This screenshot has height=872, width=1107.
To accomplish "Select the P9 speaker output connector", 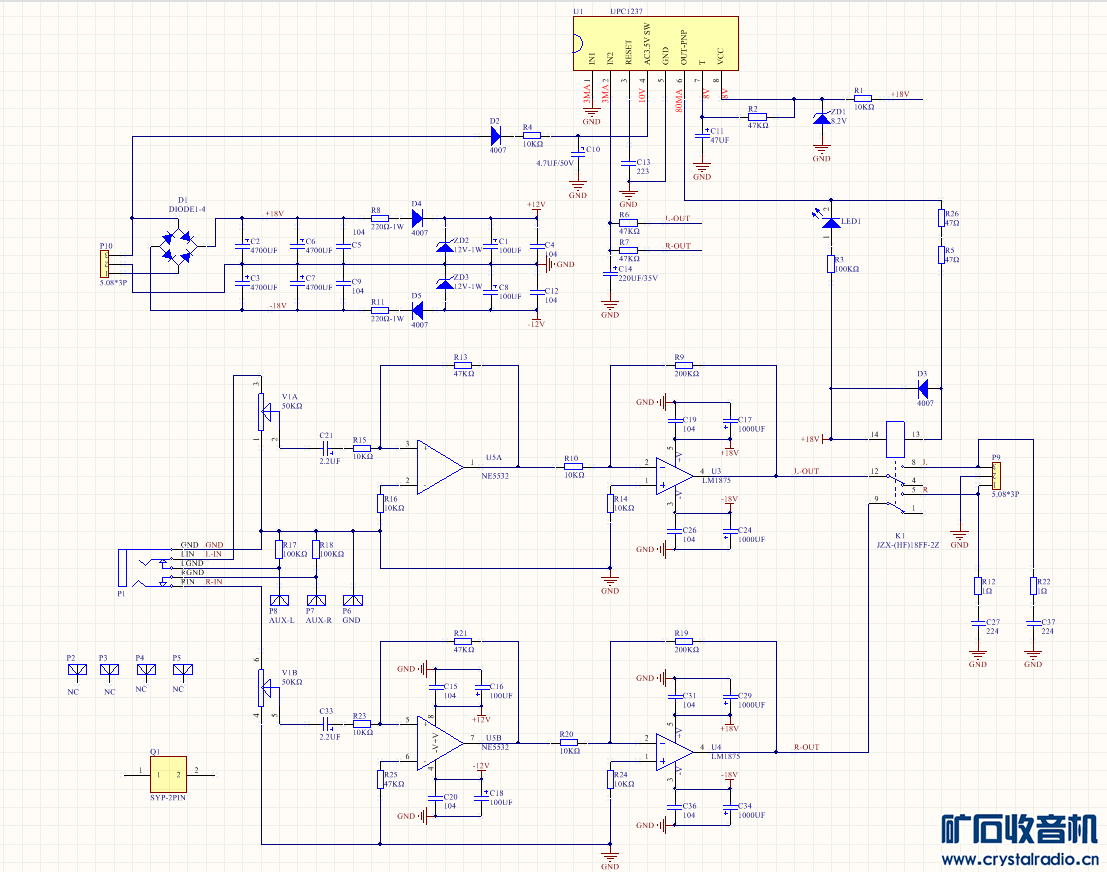I will 996,476.
